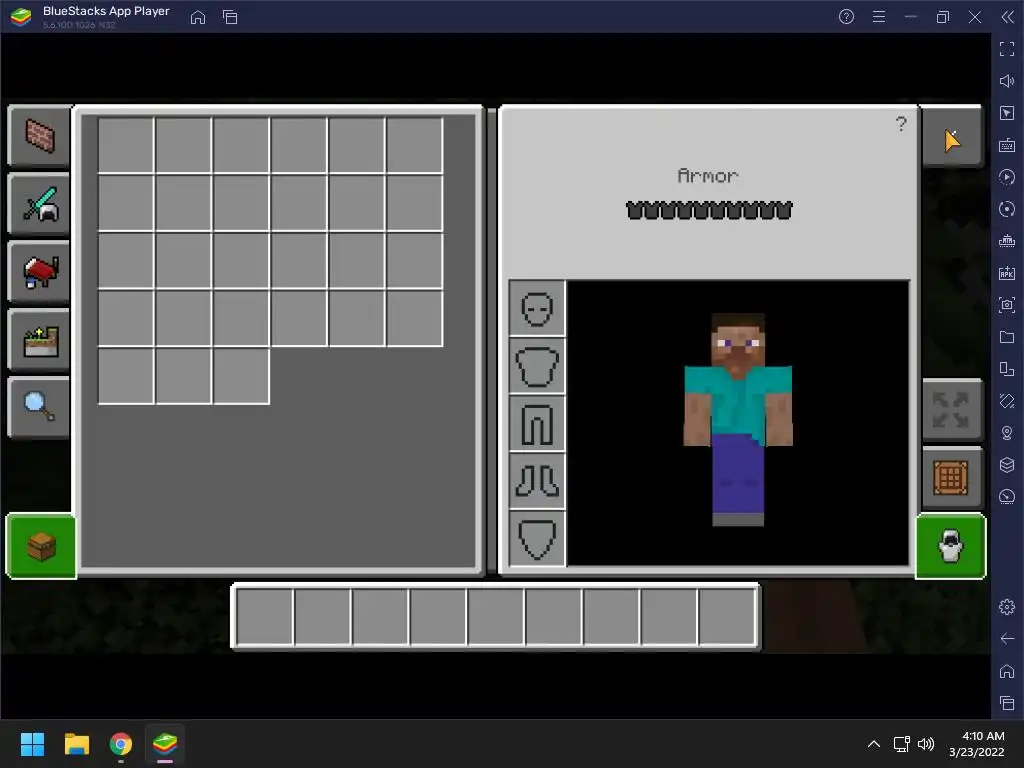Image resolution: width=1024 pixels, height=768 pixels.
Task: Open the Windows Start menu
Action: click(33, 744)
